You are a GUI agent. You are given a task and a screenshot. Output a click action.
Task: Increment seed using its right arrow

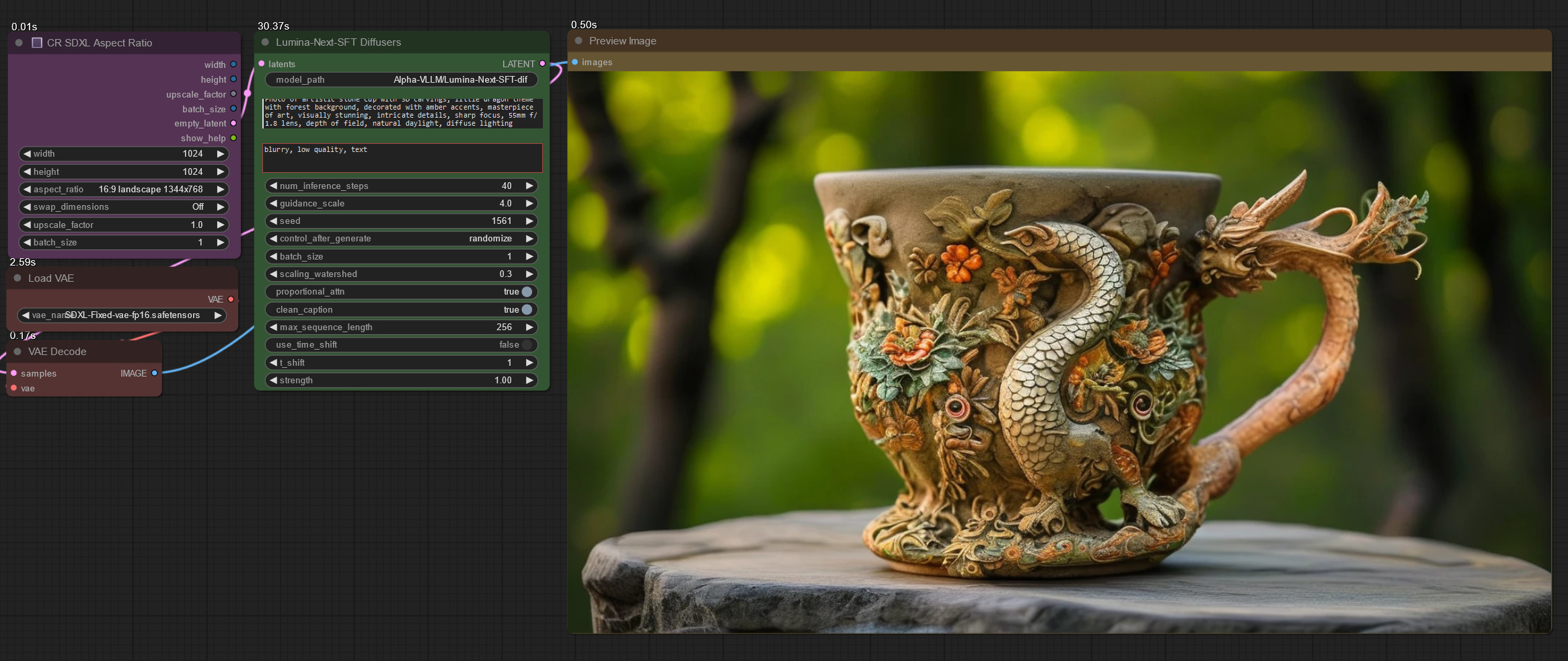pyautogui.click(x=529, y=221)
